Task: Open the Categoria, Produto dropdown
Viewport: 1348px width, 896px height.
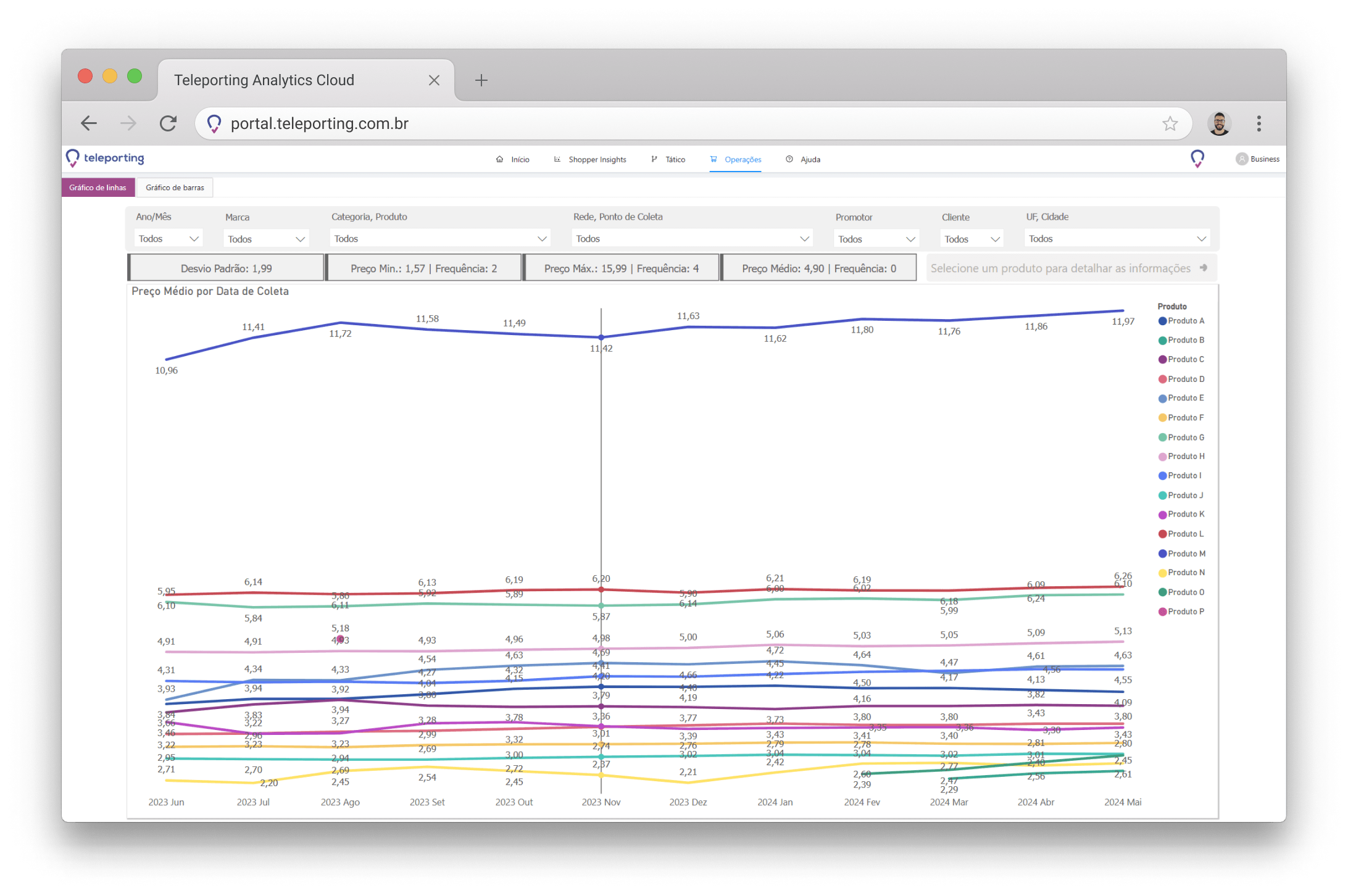Action: coord(439,239)
